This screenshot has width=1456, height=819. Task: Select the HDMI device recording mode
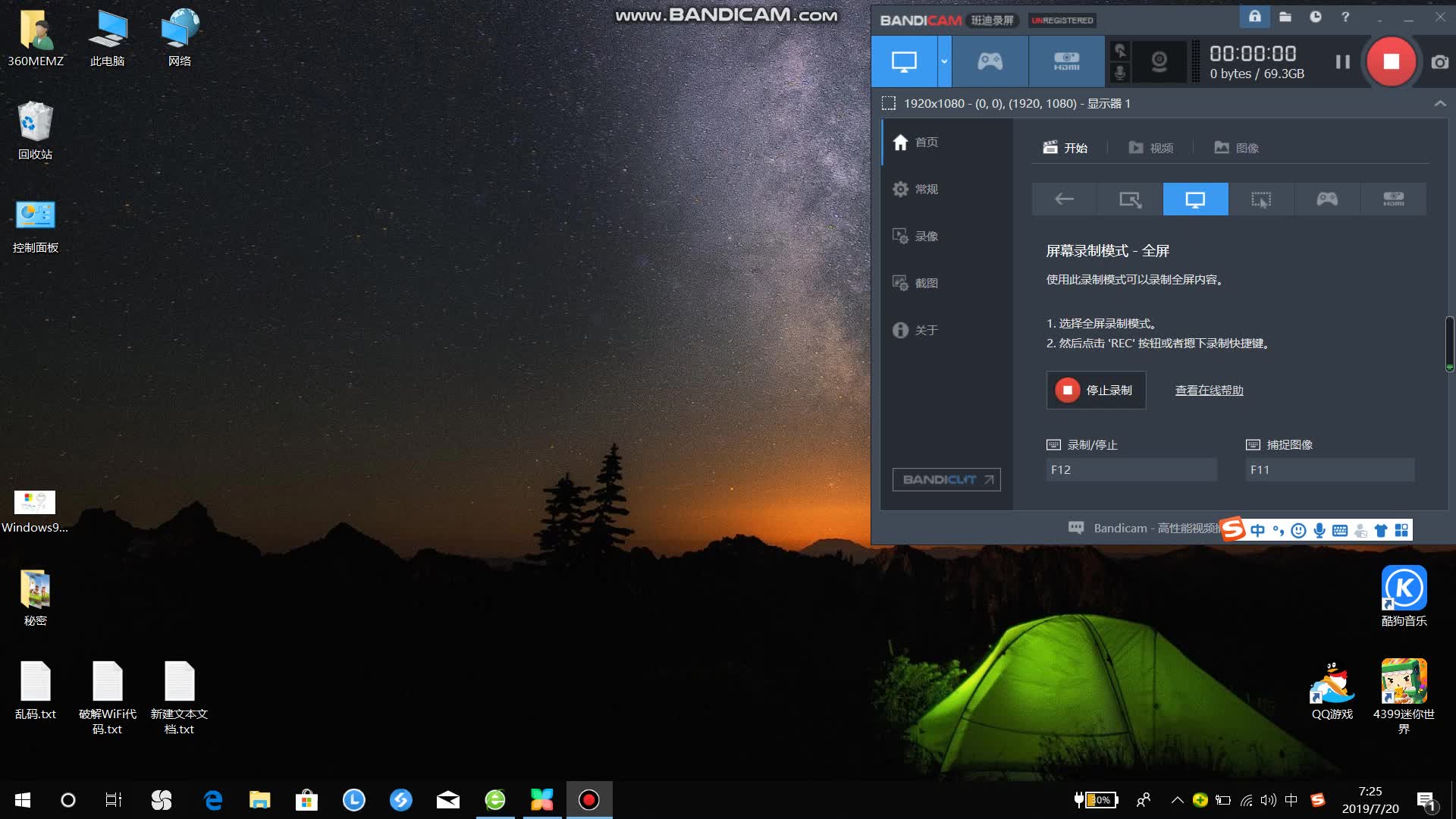tap(1067, 61)
